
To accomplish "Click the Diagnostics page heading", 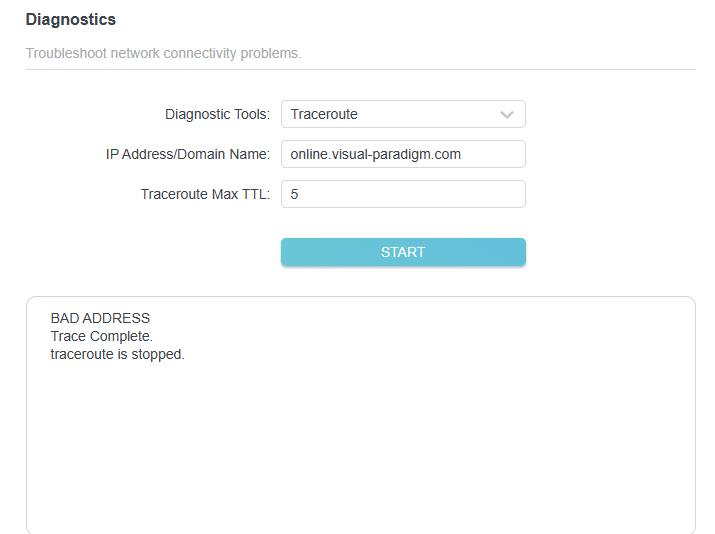I will (70, 20).
